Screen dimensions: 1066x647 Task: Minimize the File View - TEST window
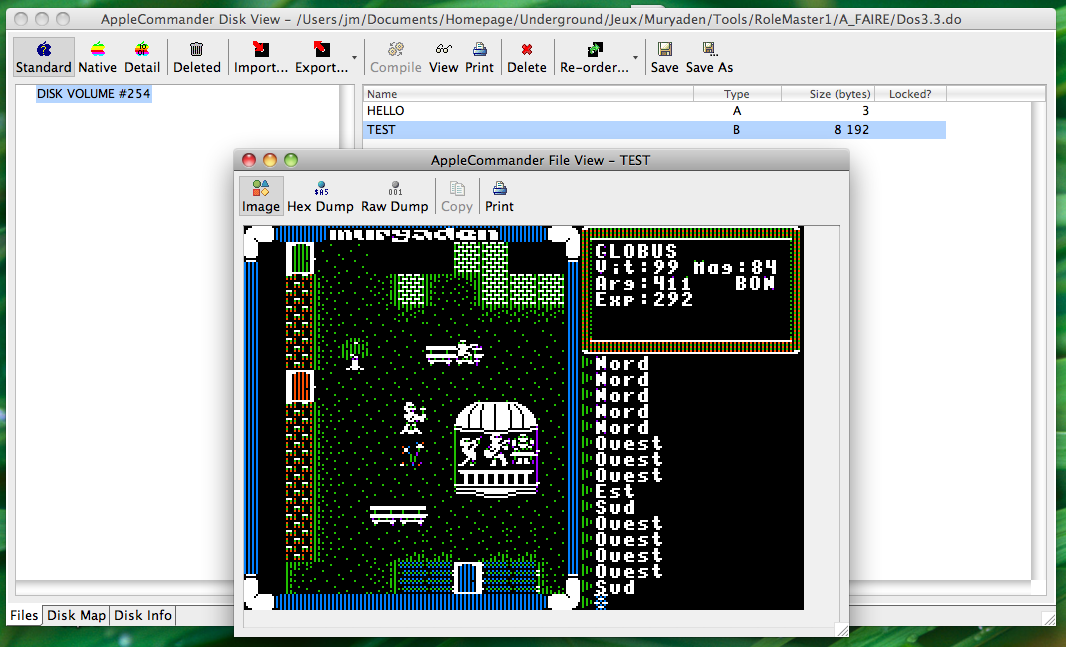pos(270,160)
